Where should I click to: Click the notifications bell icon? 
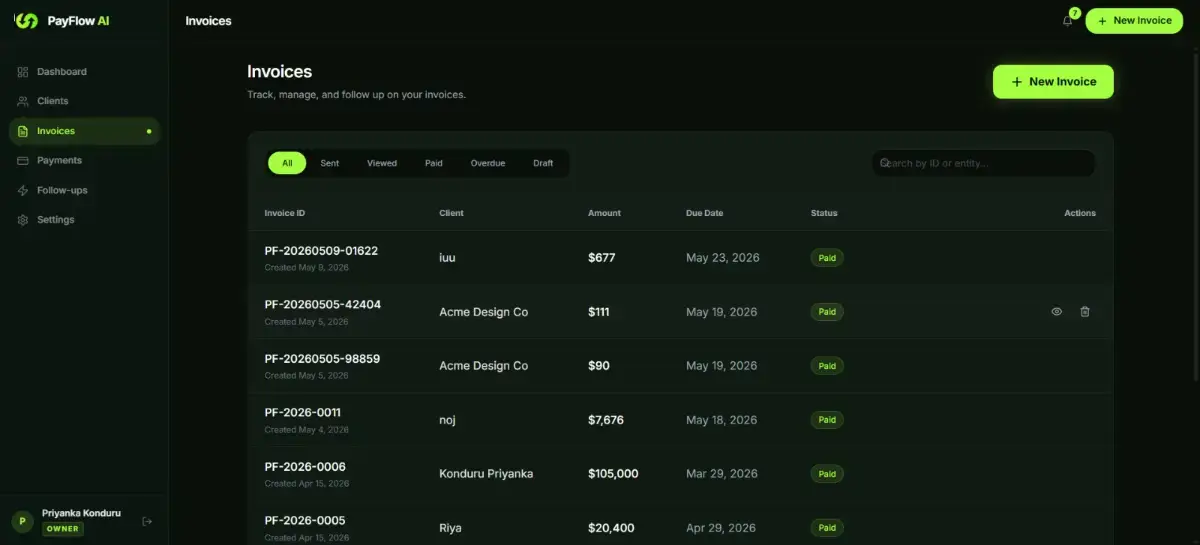tap(1067, 21)
